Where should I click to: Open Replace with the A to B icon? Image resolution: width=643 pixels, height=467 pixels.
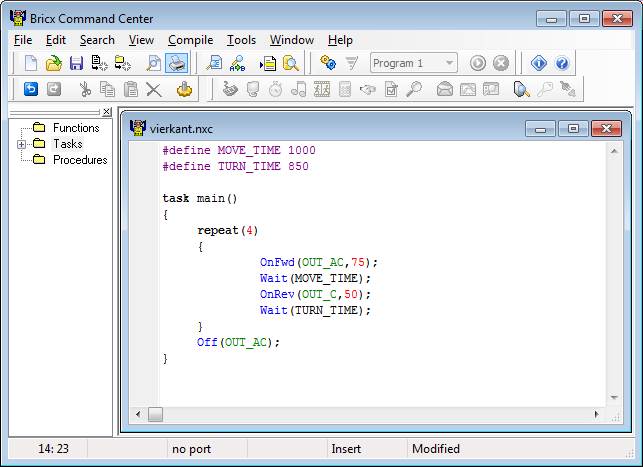[237, 64]
